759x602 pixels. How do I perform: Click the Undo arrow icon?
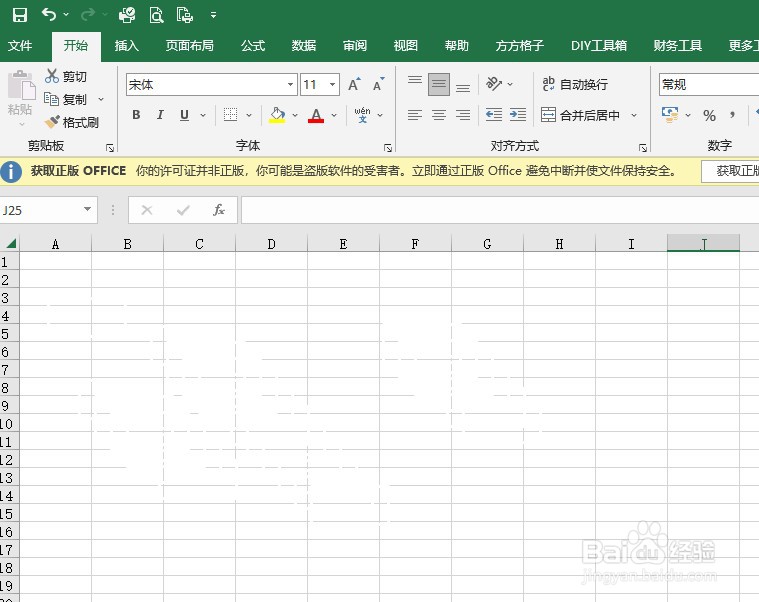tap(49, 15)
